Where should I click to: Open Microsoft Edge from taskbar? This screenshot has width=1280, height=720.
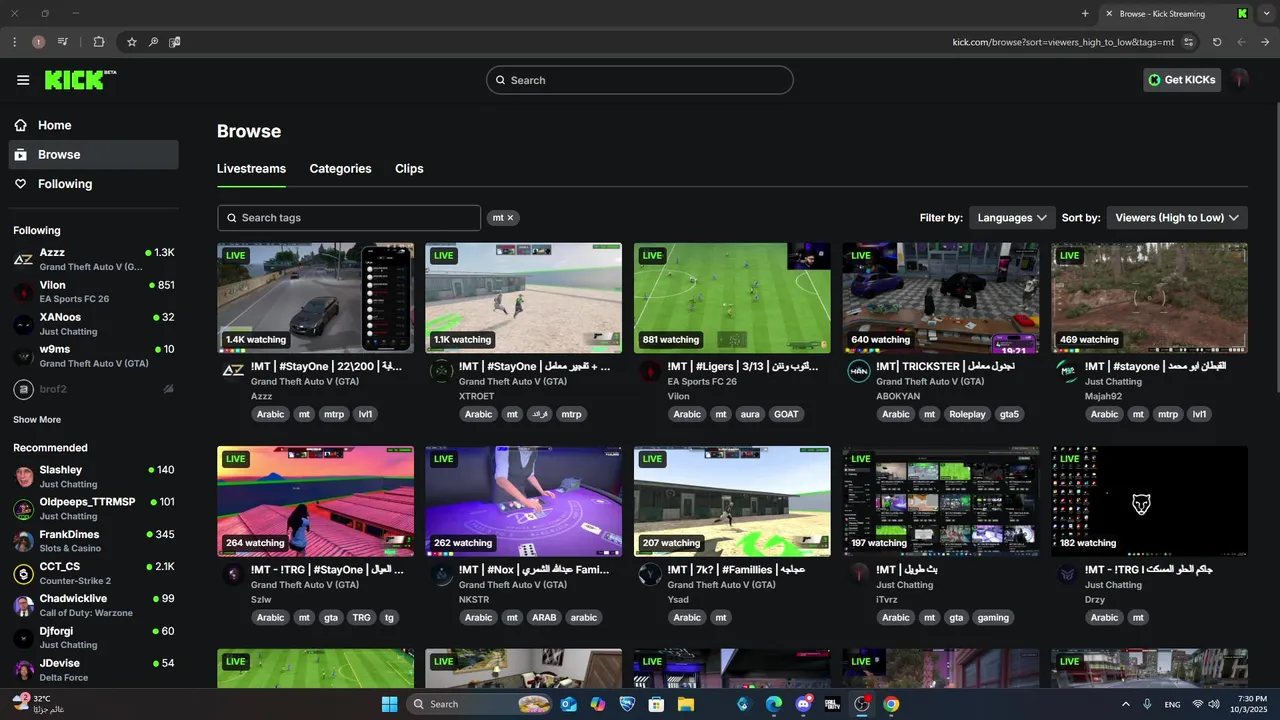pos(773,704)
